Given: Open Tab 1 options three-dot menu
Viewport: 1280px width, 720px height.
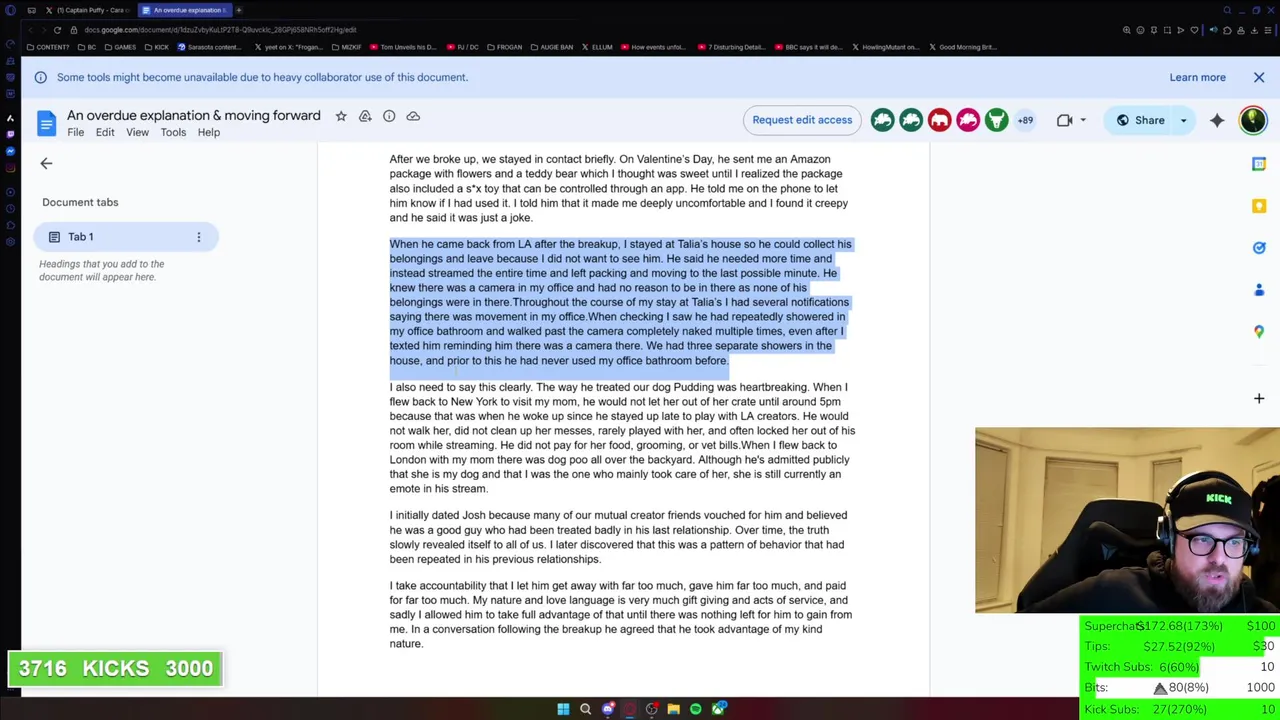Looking at the screenshot, I should 198,237.
